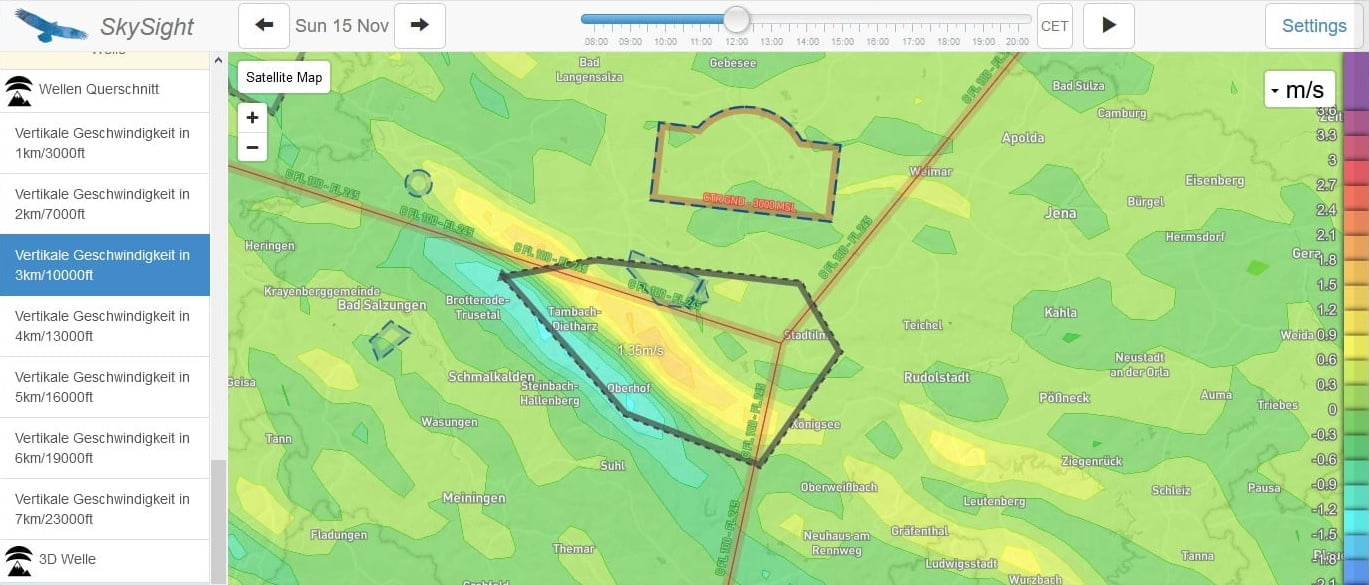Open the m/s units dropdown
The height and width of the screenshot is (585, 1369).
click(x=1299, y=90)
